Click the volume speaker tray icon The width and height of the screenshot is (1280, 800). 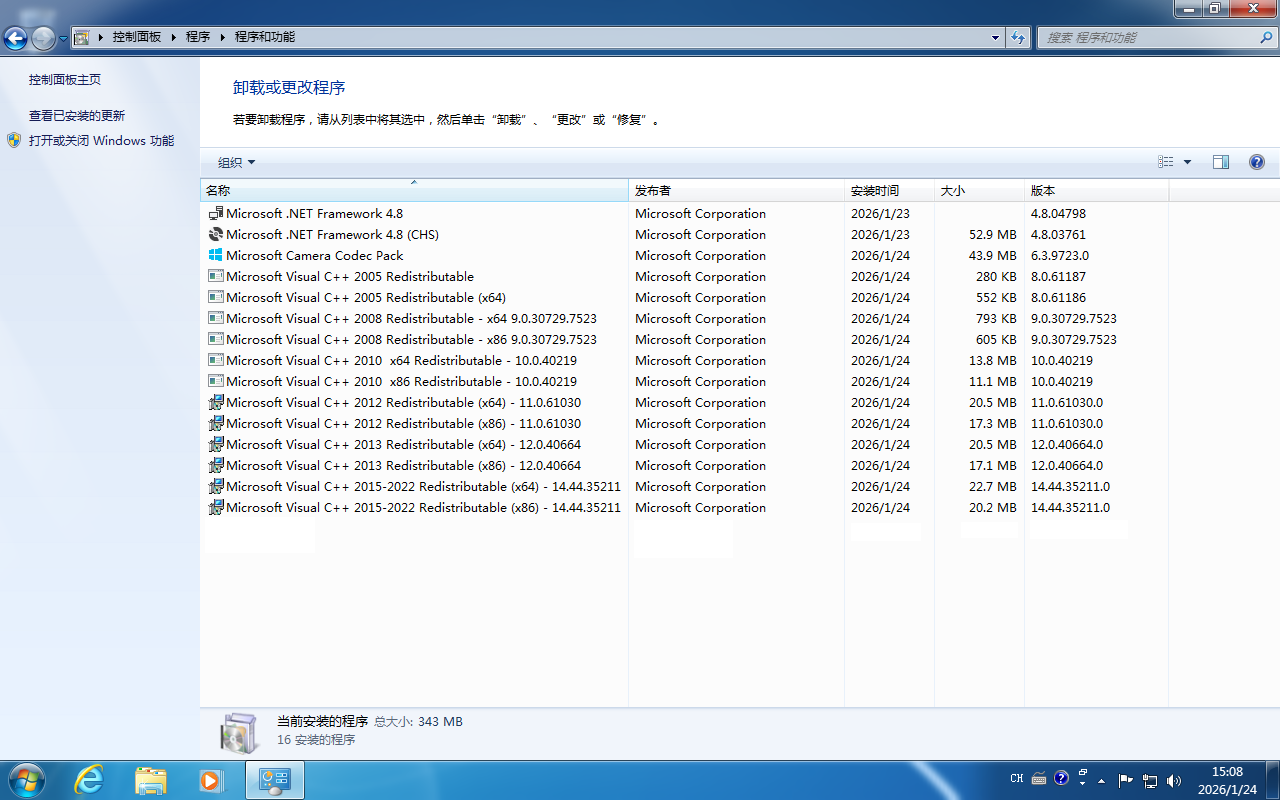point(1173,780)
